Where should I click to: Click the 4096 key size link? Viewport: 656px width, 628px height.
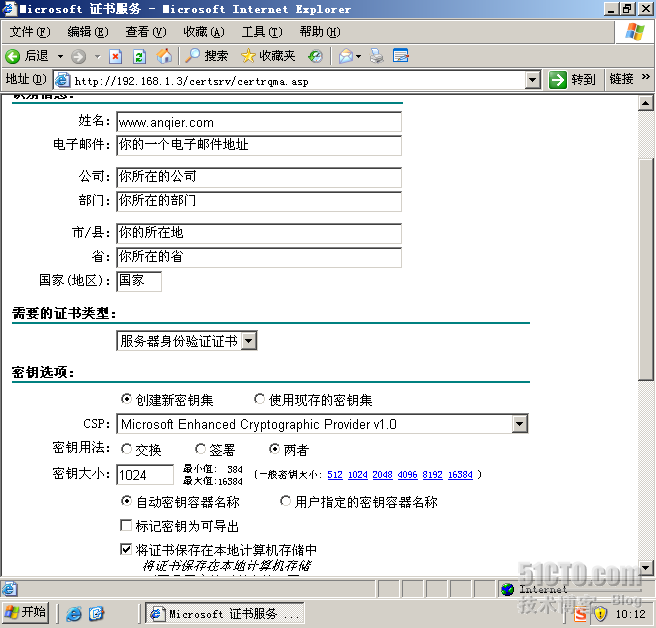407,474
